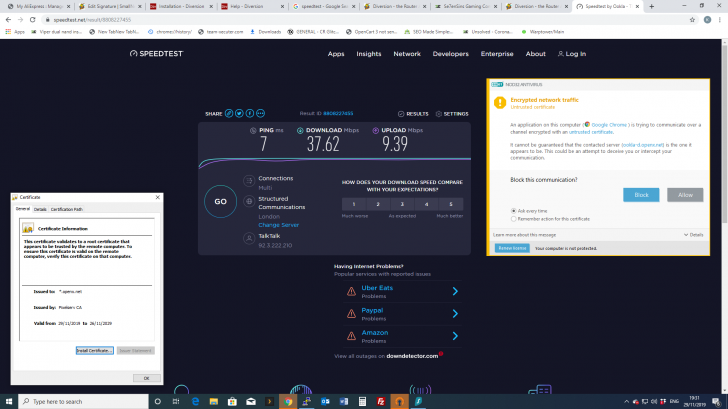Viewport: 728px width, 409px height.
Task: Open Developers in Speedtest navigation
Action: 450,54
